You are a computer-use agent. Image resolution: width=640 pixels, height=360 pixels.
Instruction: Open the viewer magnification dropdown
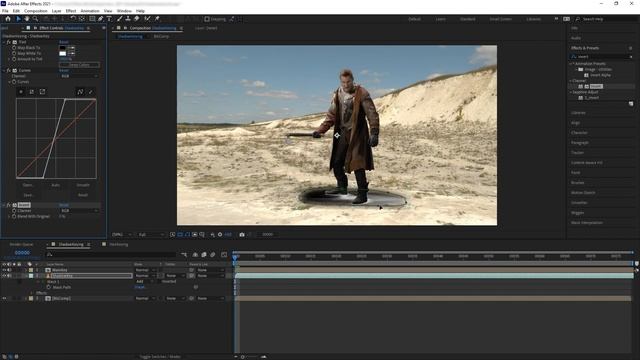(x=122, y=235)
